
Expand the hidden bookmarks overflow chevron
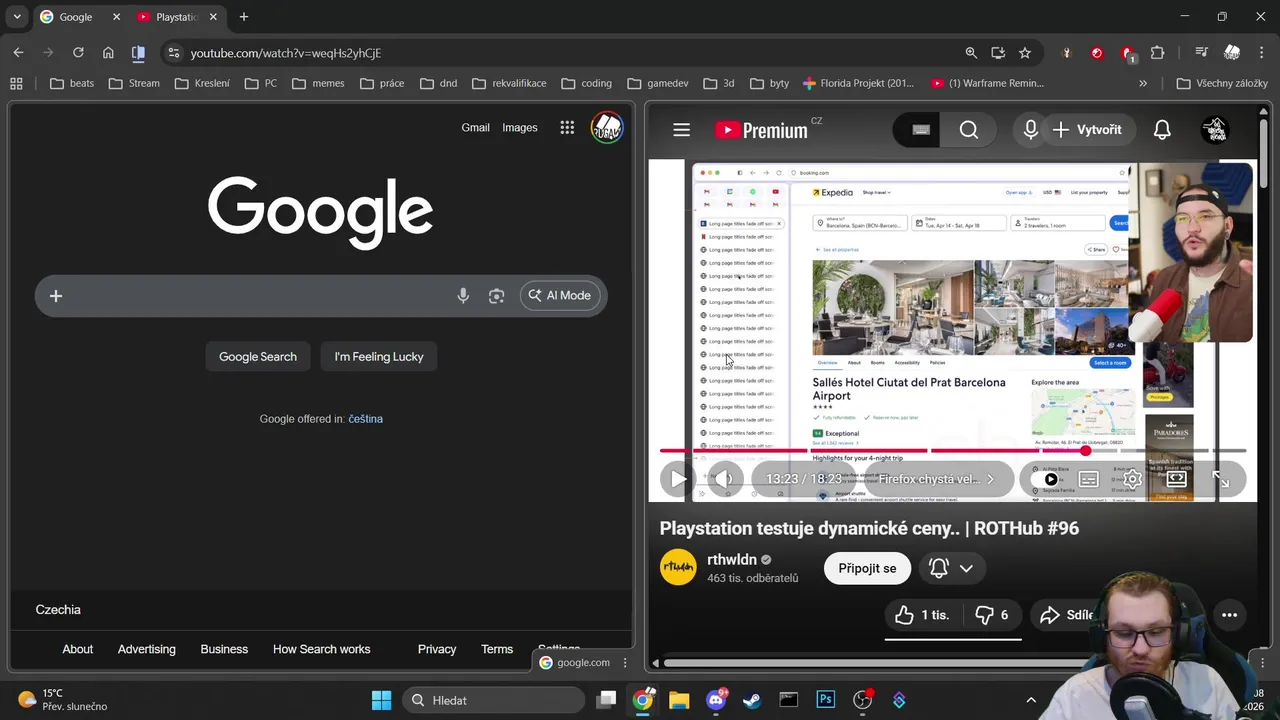point(1143,83)
